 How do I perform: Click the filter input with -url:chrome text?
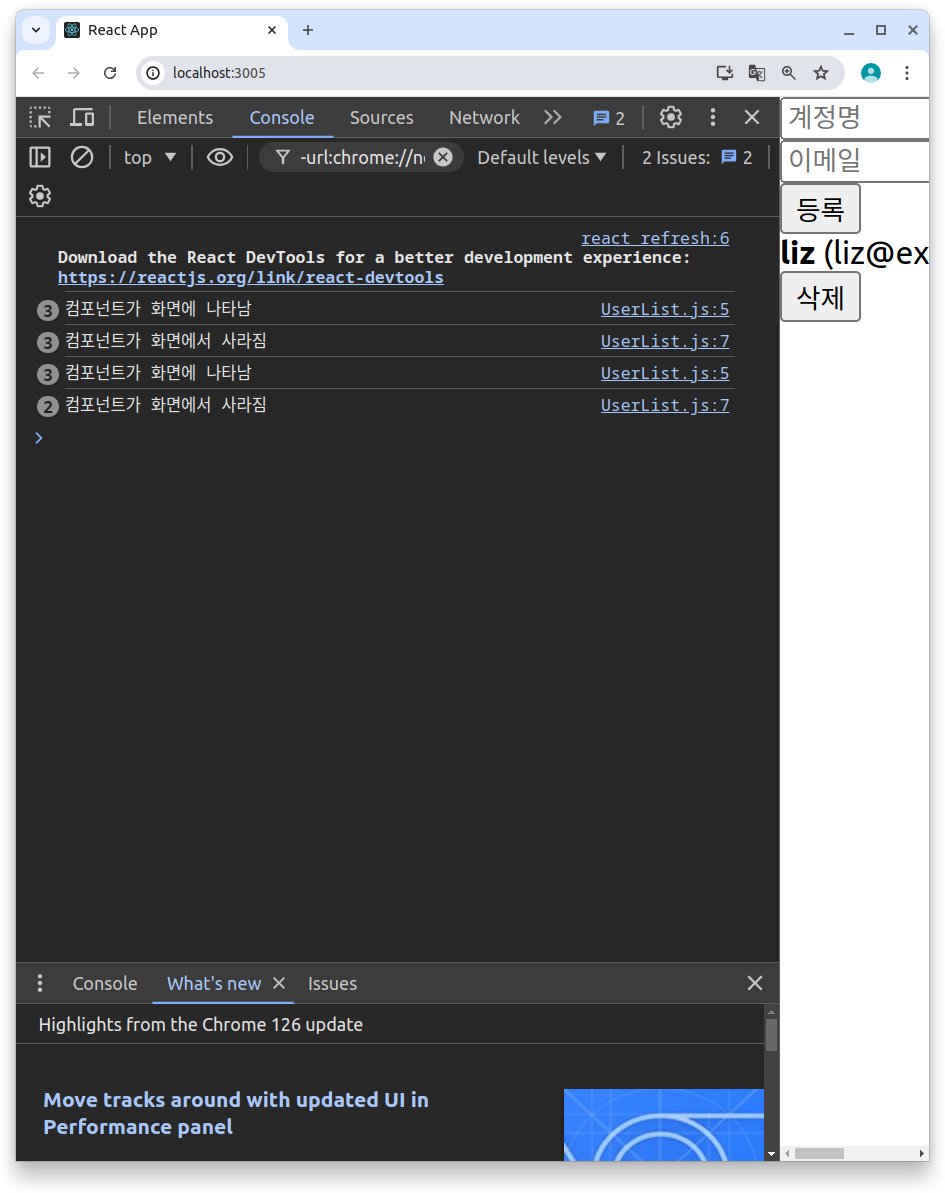click(362, 157)
